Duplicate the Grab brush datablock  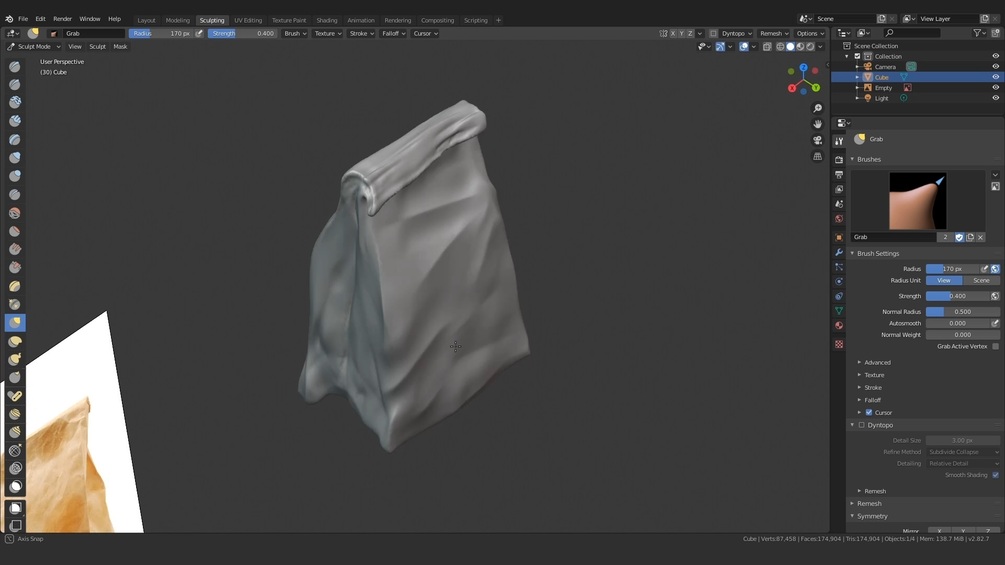coord(970,237)
